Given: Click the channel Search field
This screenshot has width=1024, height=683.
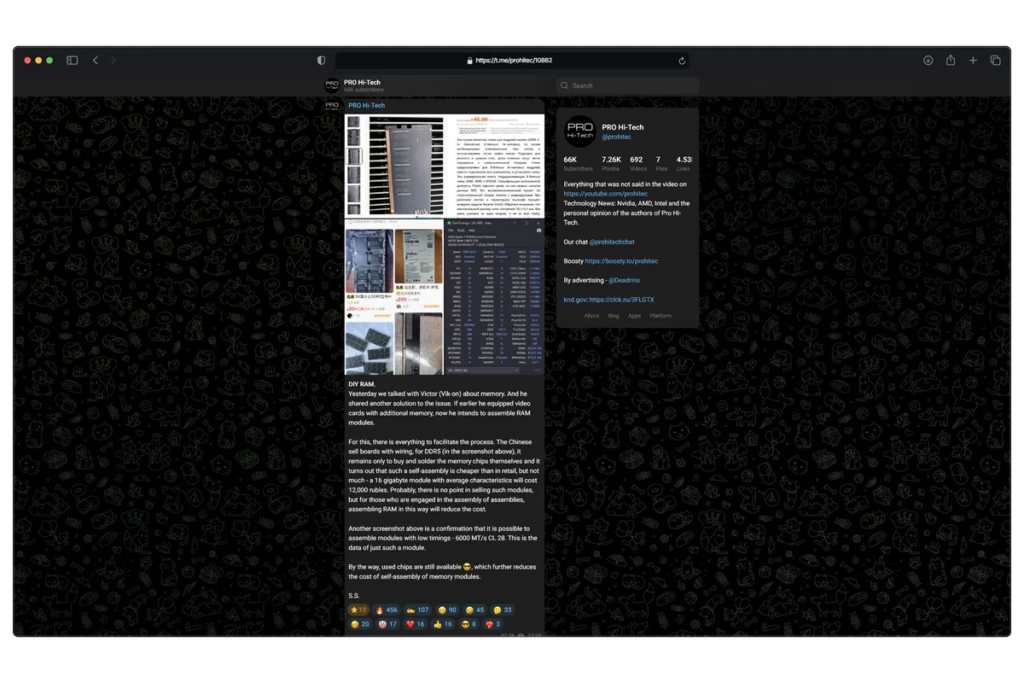Looking at the screenshot, I should click(x=628, y=86).
